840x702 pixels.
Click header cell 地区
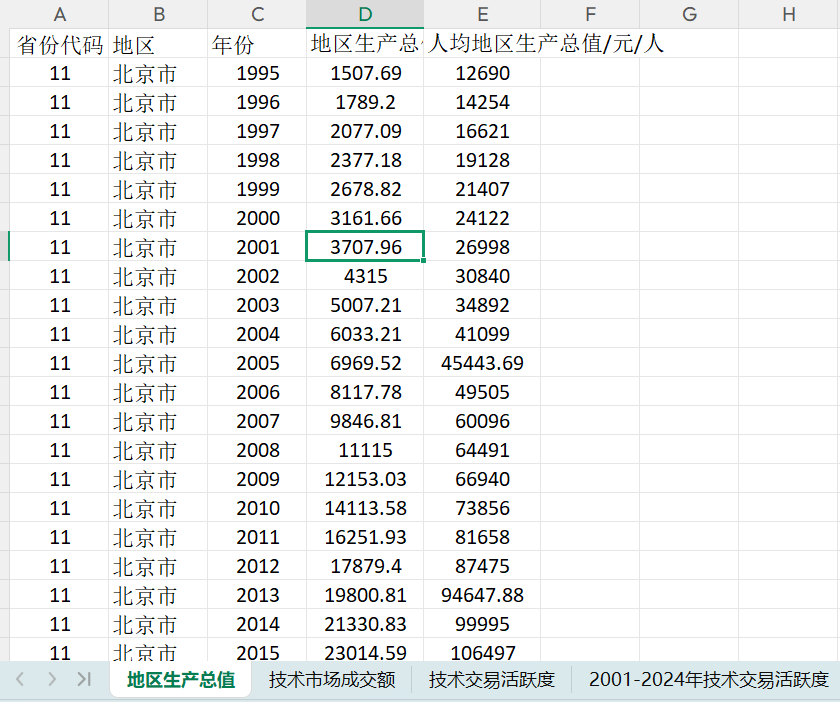tap(158, 44)
